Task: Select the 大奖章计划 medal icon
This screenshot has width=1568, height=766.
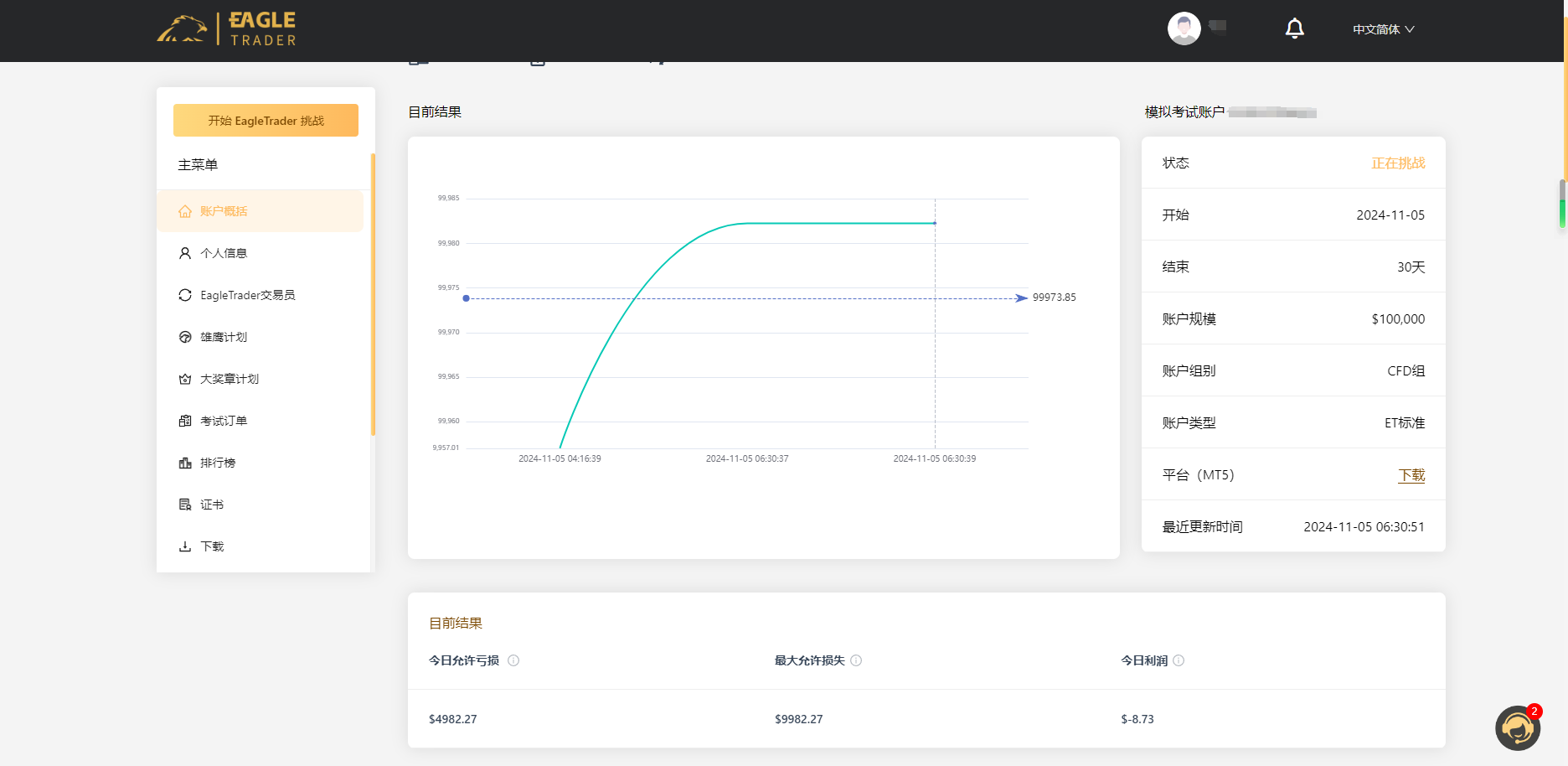Action: [185, 378]
